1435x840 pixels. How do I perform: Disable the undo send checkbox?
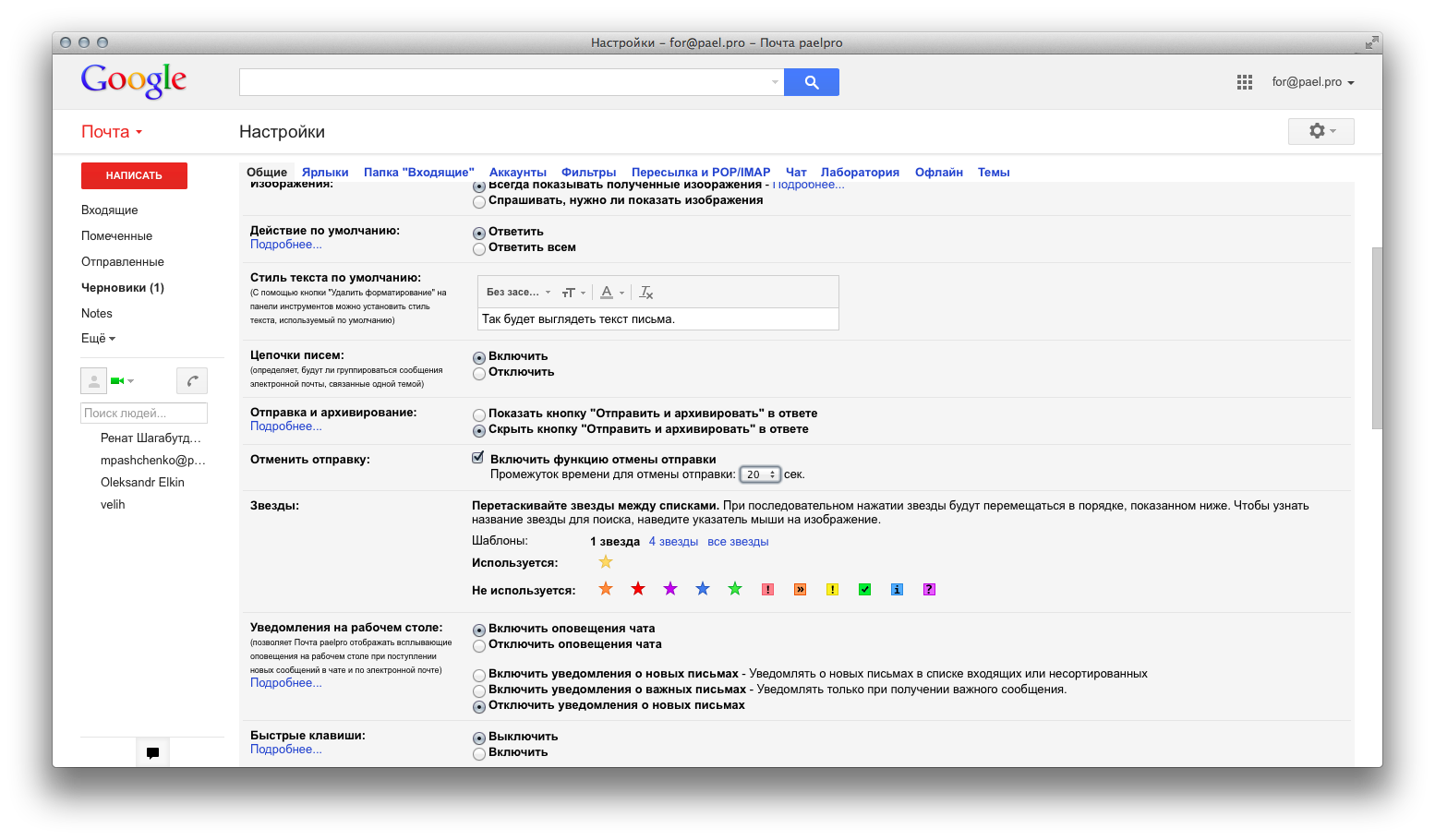click(x=478, y=458)
